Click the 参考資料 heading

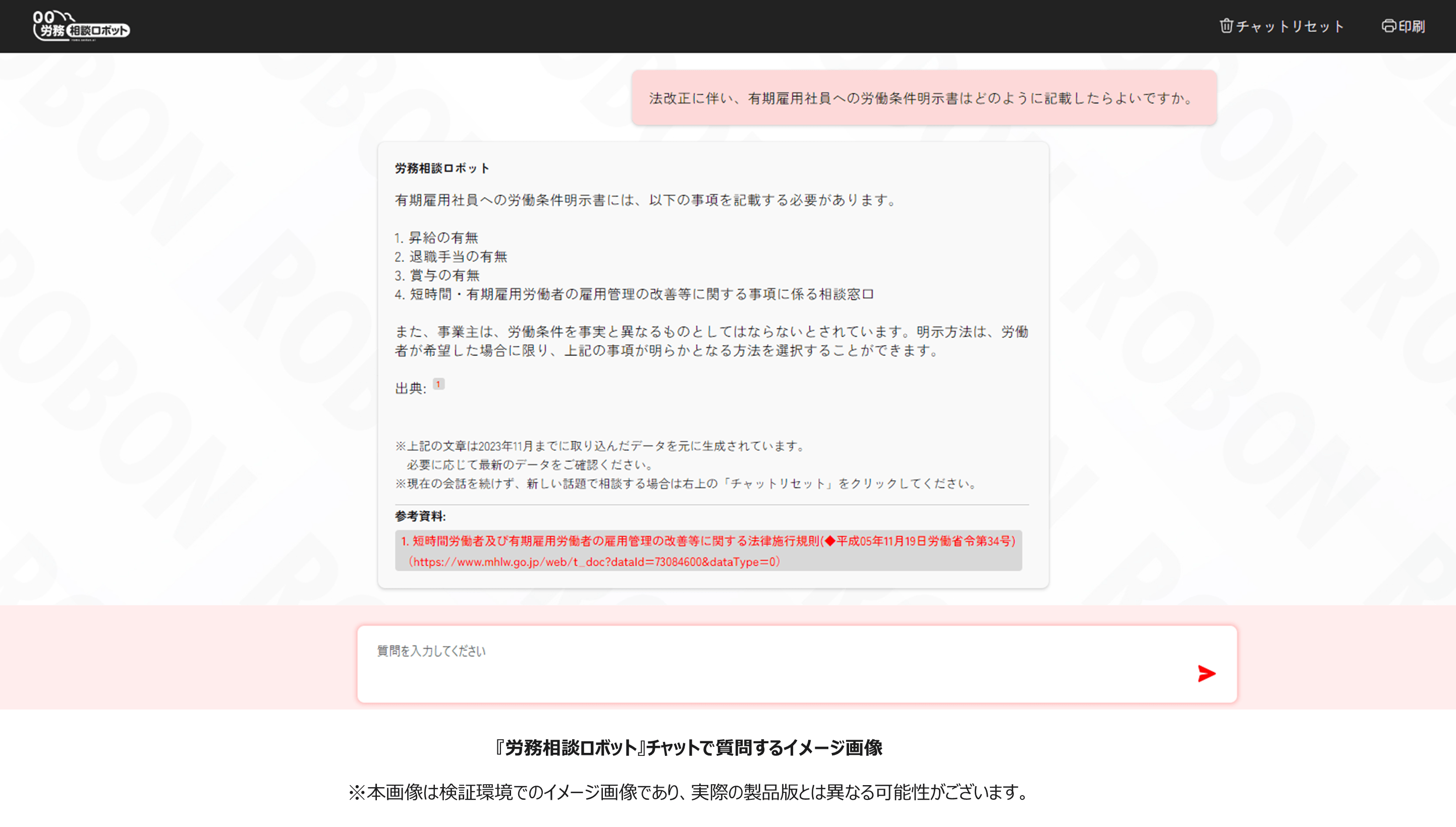point(420,516)
